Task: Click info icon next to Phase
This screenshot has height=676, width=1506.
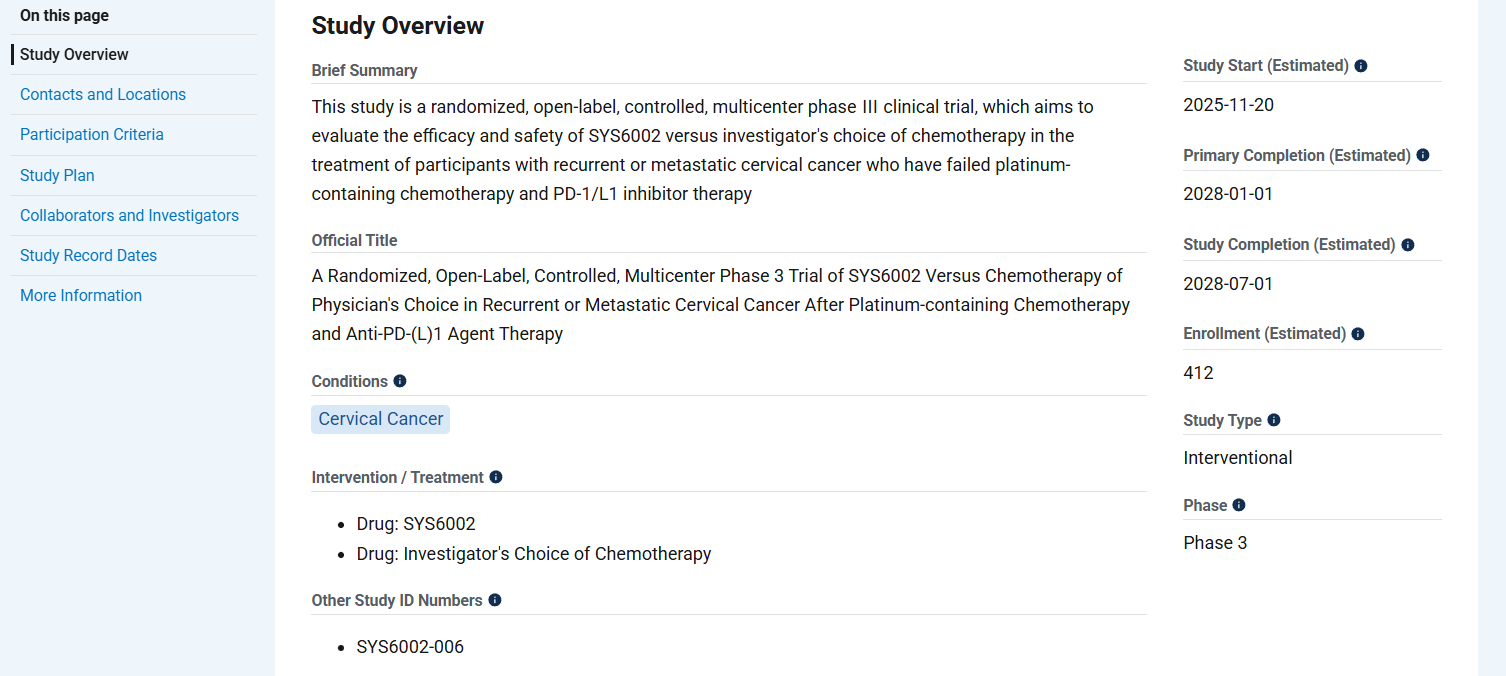Action: tap(1239, 505)
